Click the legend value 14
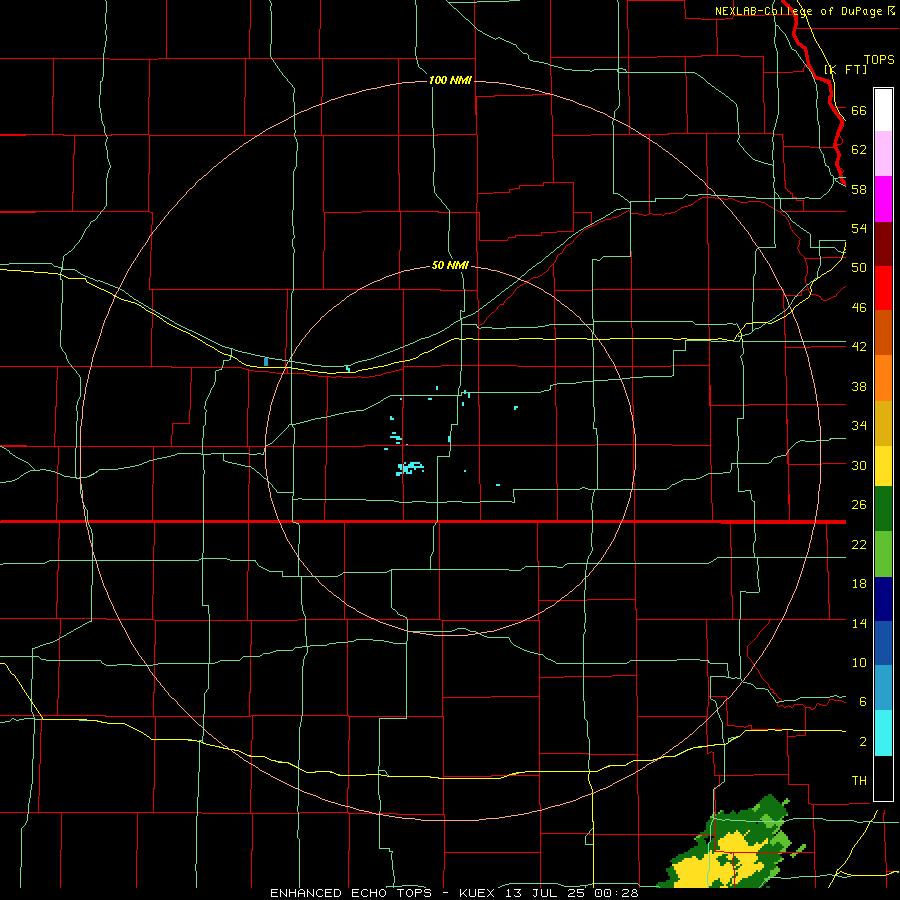900x900 pixels. click(x=859, y=623)
